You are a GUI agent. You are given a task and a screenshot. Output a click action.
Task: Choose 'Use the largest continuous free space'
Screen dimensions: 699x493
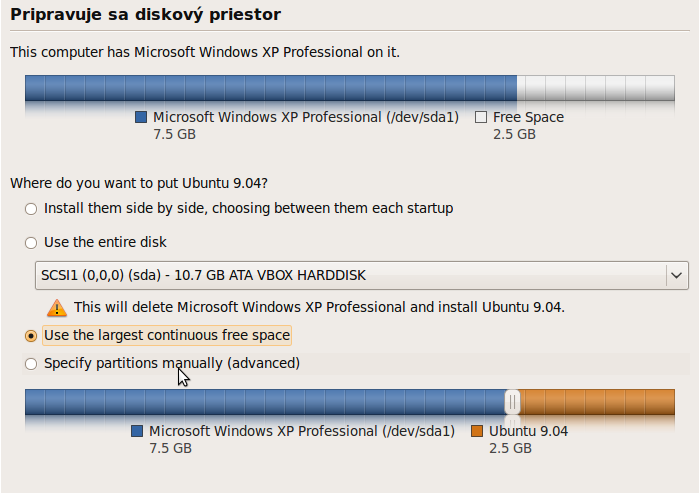click(x=31, y=336)
